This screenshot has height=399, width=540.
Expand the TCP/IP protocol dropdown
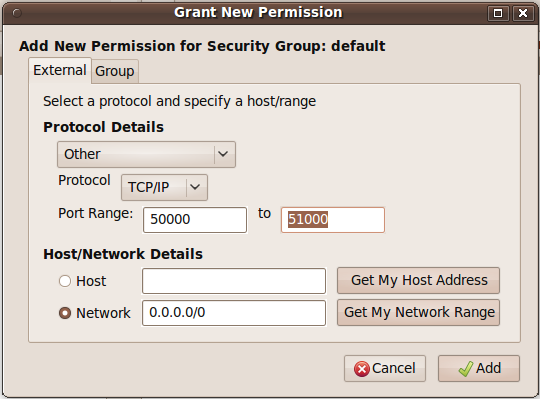[x=164, y=187]
